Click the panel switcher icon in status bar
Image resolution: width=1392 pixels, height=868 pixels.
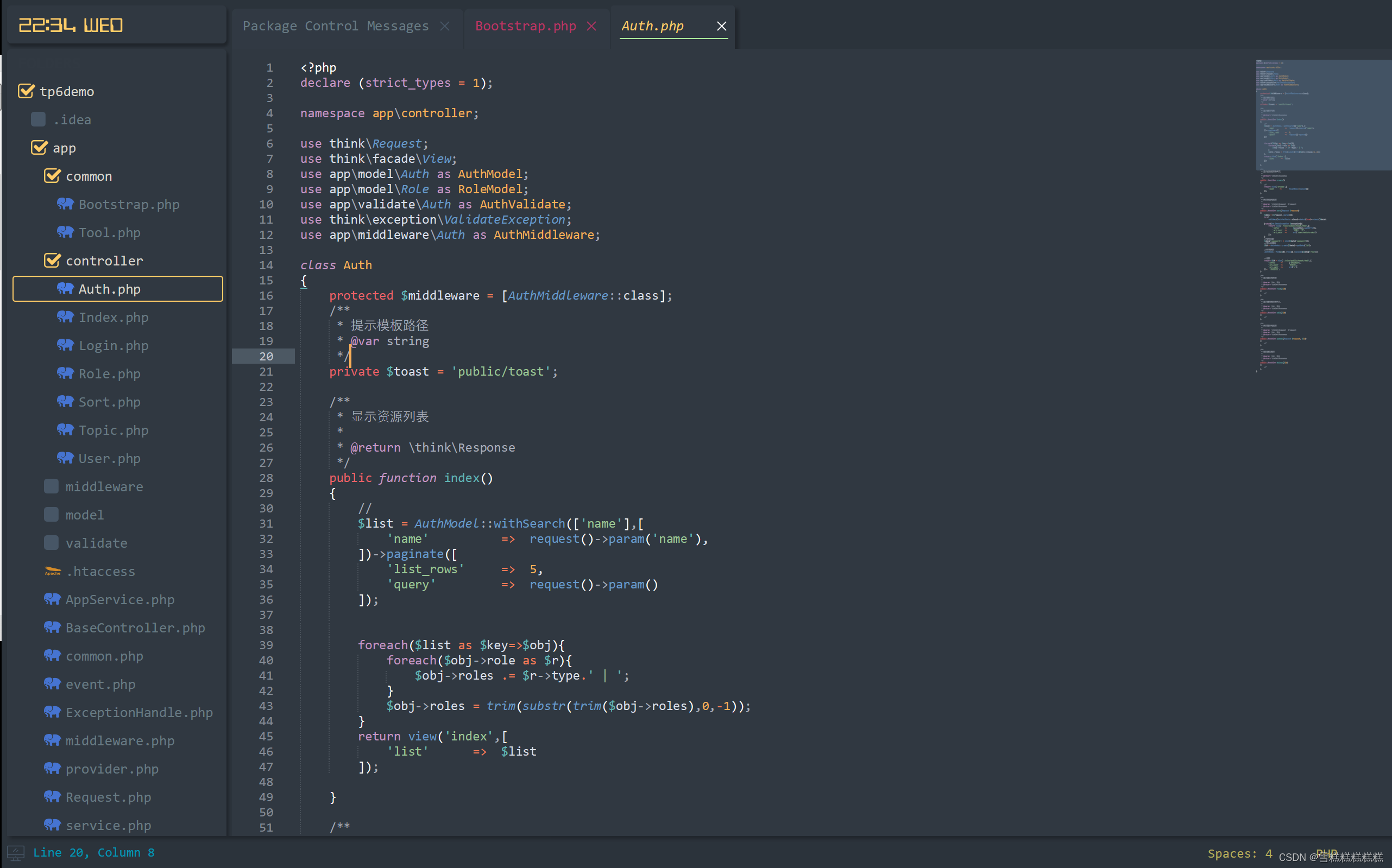pyautogui.click(x=16, y=852)
